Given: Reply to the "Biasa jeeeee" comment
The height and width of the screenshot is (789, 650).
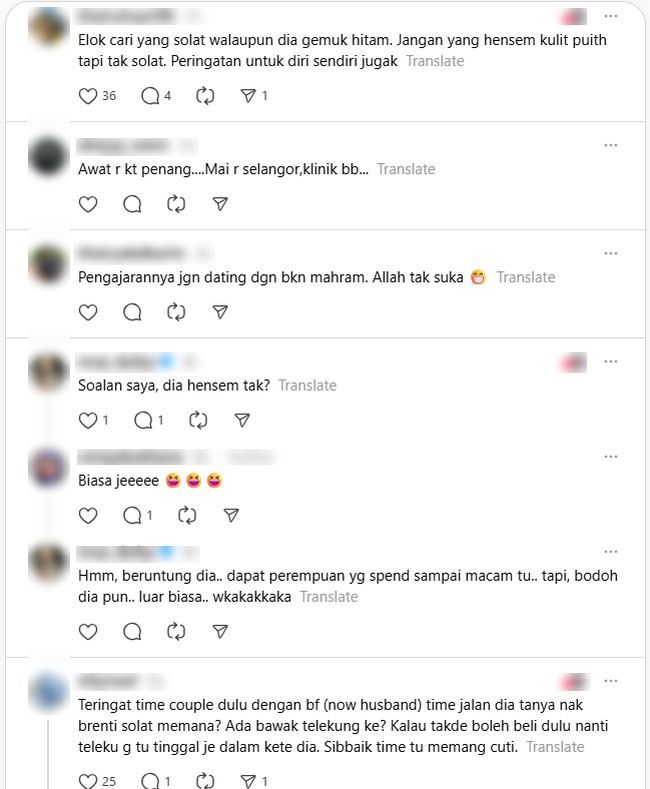Looking at the screenshot, I should (132, 515).
